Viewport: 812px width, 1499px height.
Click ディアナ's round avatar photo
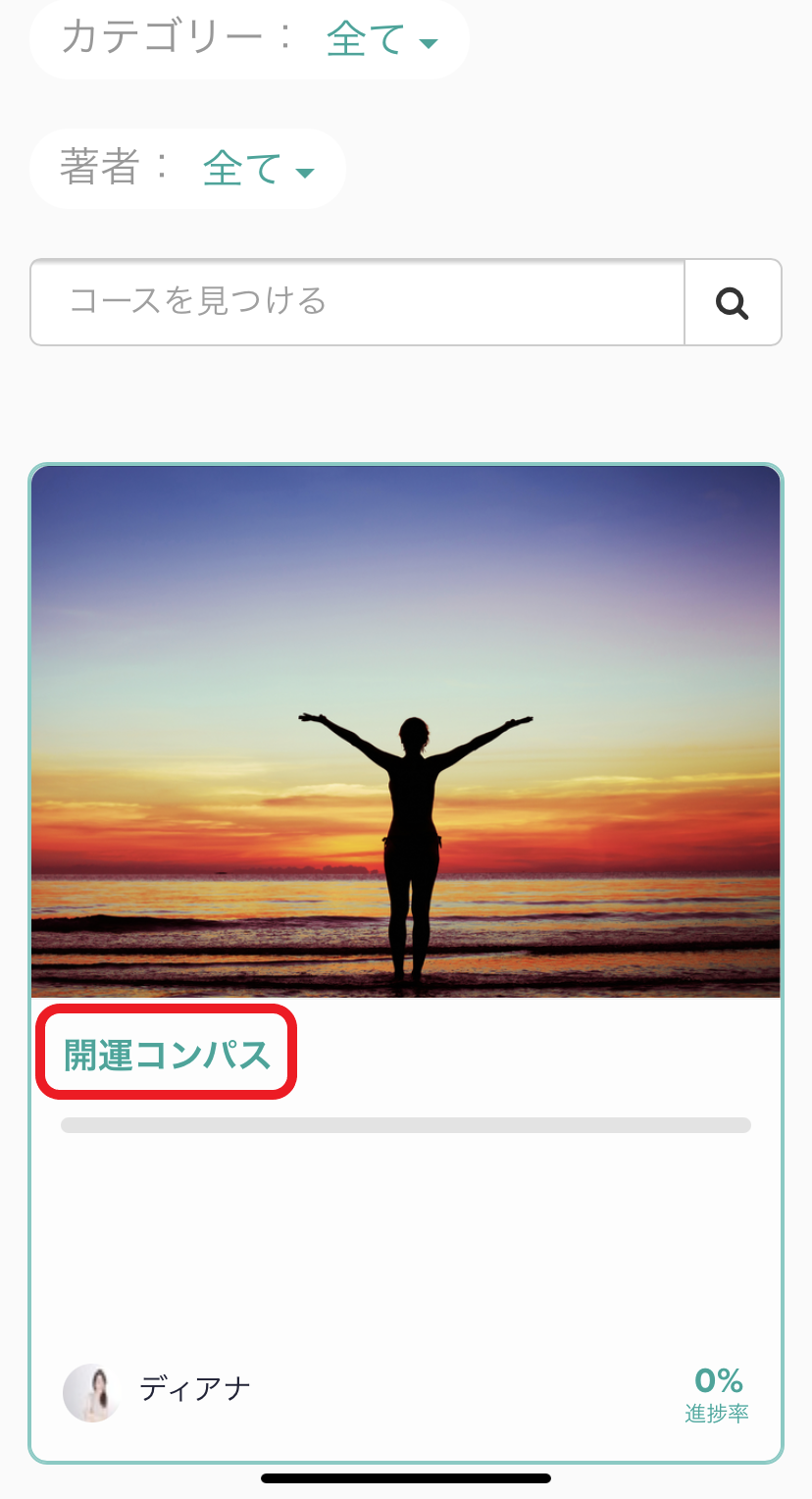click(x=92, y=1392)
